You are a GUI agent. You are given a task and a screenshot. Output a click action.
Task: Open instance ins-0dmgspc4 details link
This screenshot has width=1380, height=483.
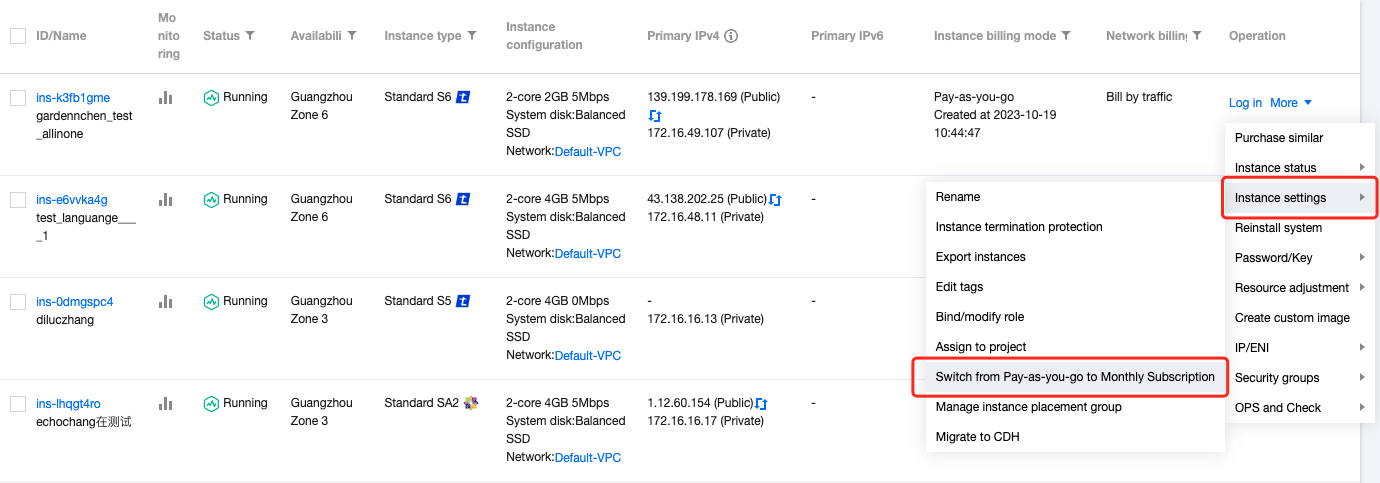pyautogui.click(x=75, y=302)
